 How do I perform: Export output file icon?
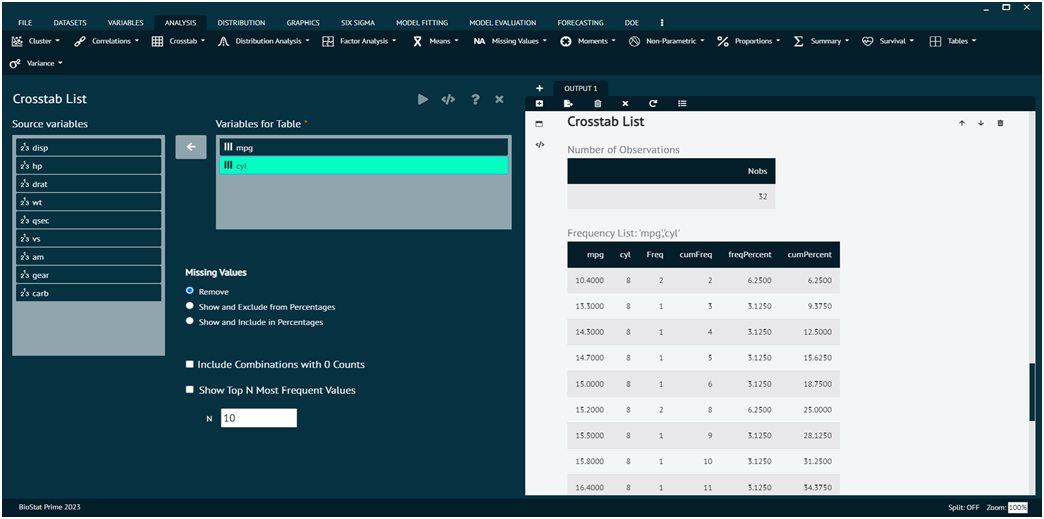[568, 103]
